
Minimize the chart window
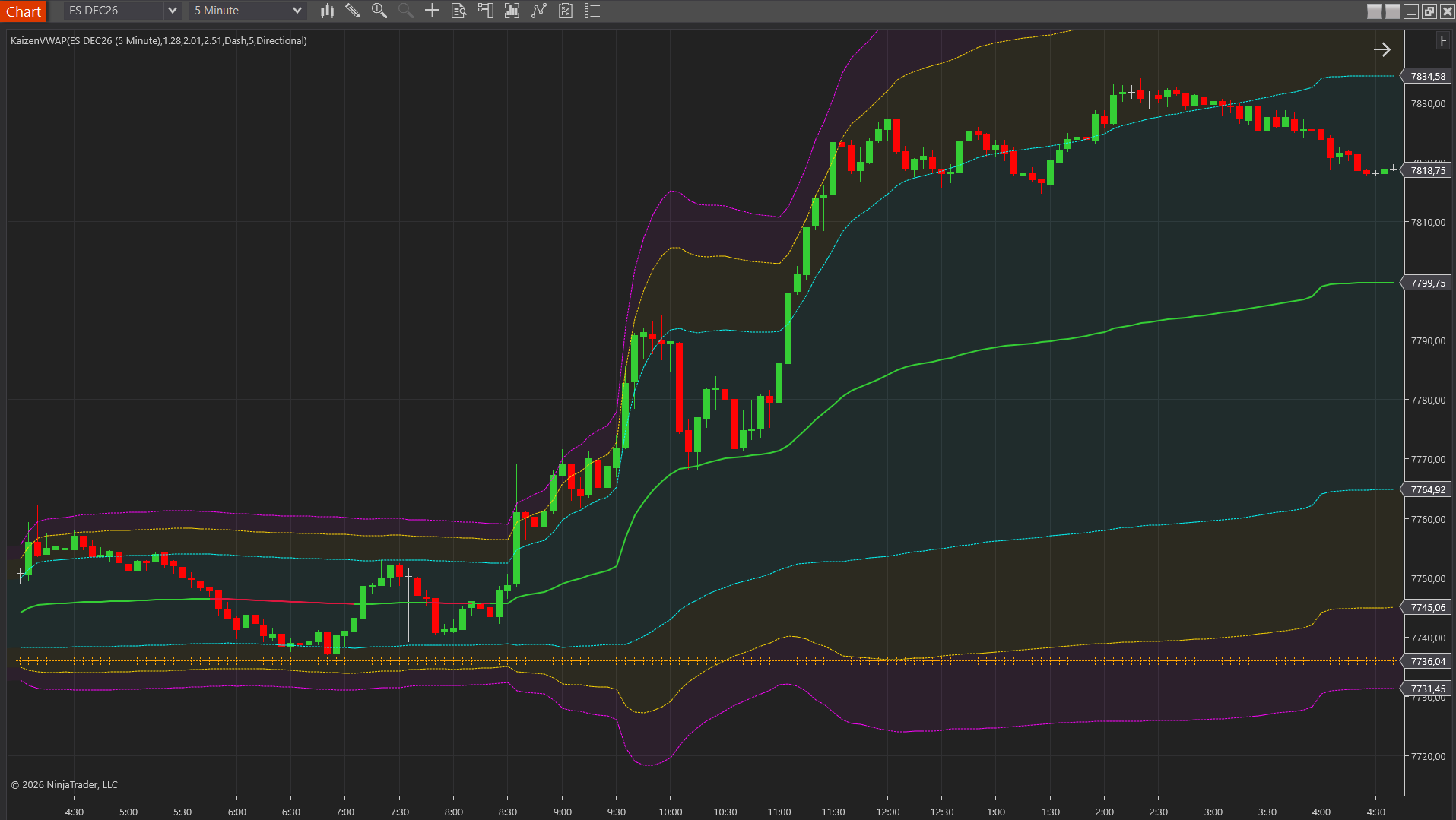click(x=1411, y=11)
